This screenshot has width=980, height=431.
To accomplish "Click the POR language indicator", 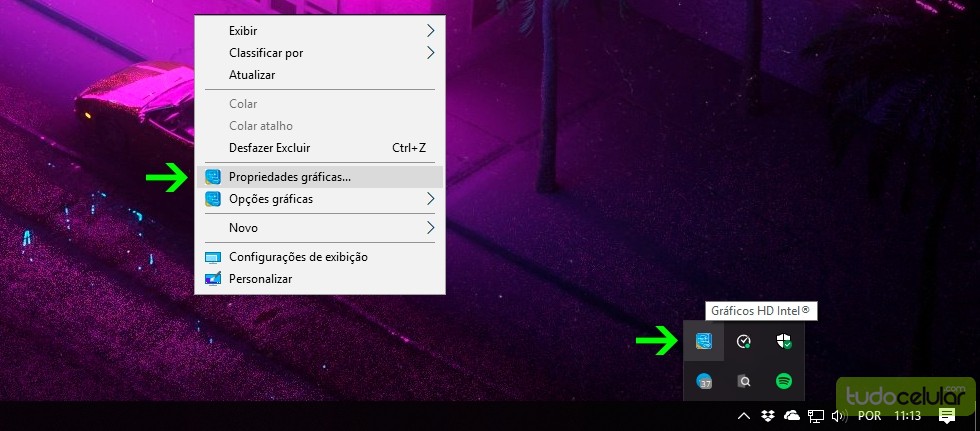I will pyautogui.click(x=869, y=416).
